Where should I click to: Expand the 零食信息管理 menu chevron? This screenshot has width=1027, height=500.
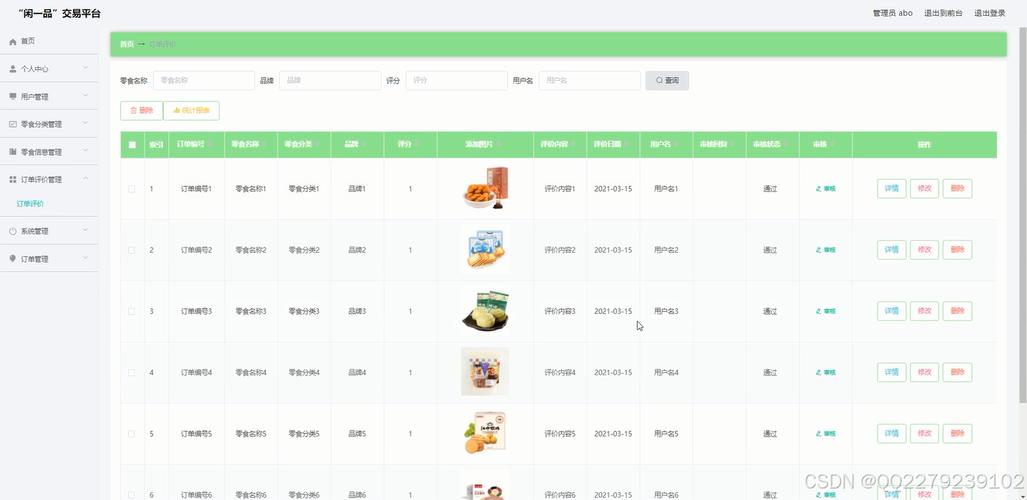pyautogui.click(x=85, y=151)
